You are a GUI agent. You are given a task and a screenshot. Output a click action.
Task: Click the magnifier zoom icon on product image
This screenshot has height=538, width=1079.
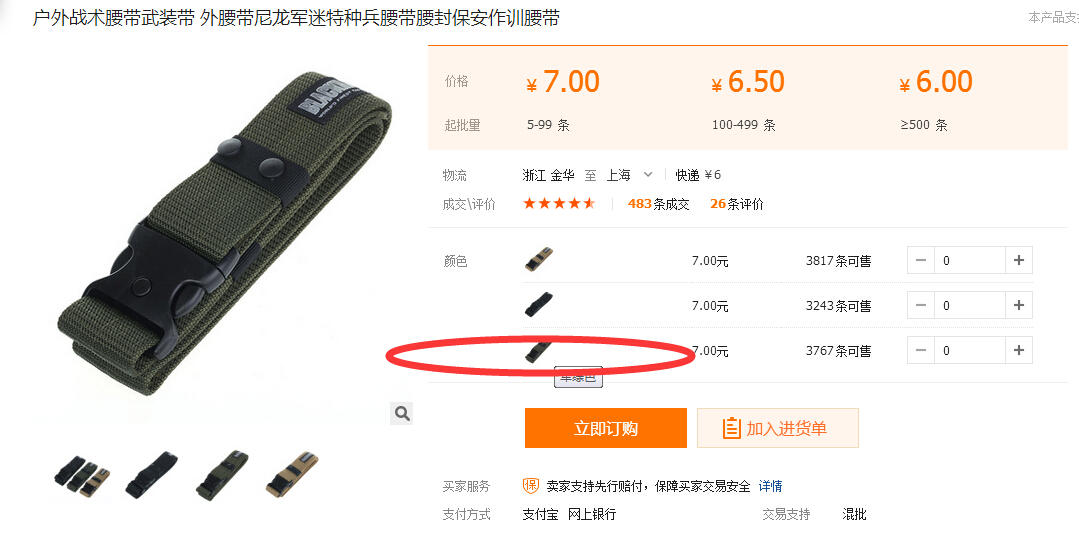(402, 413)
